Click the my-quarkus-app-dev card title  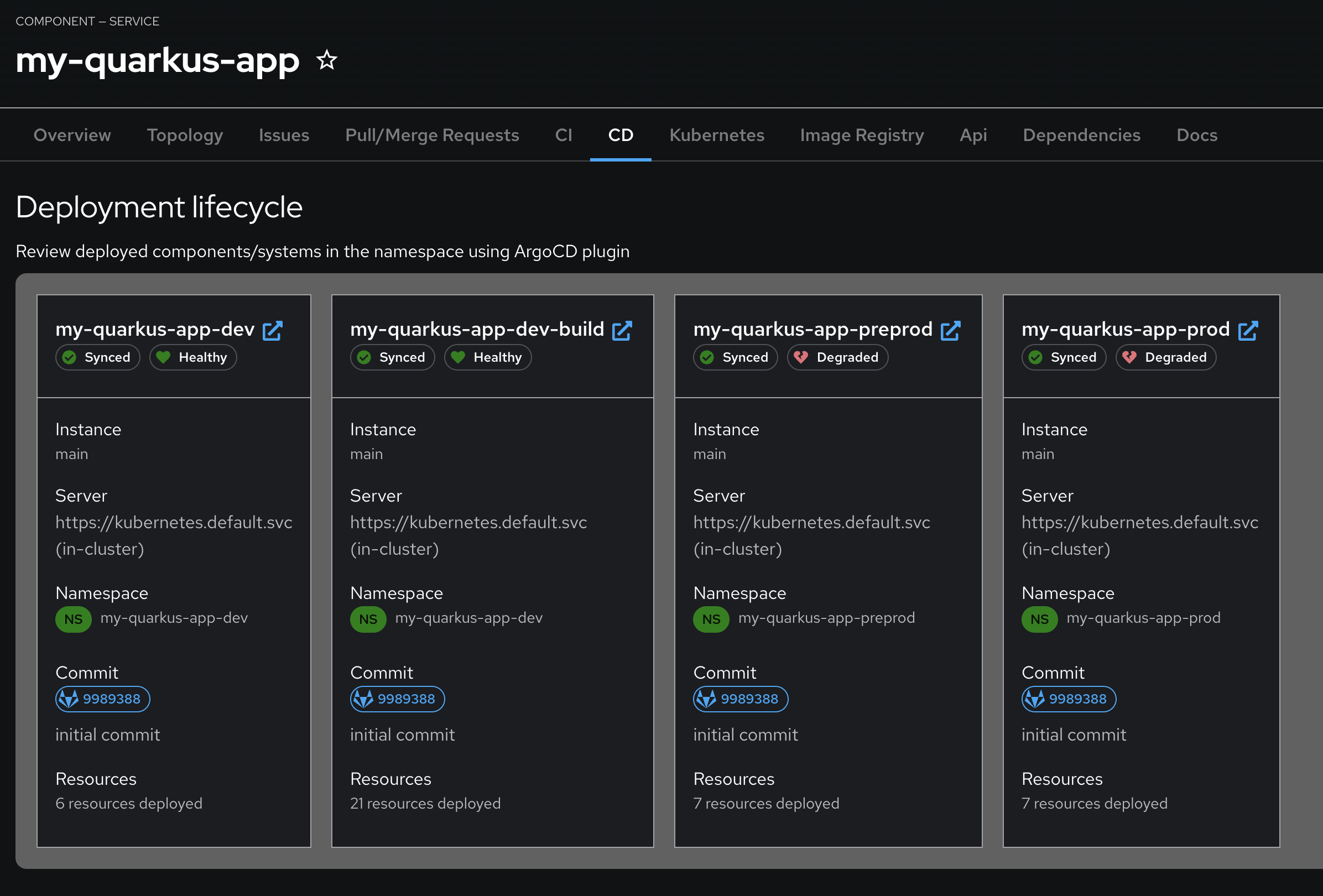coord(155,330)
